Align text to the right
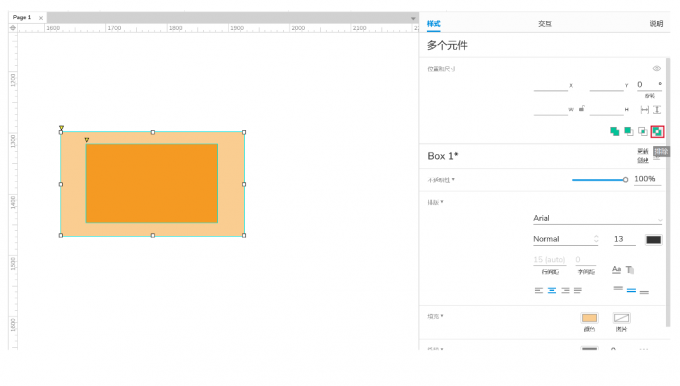 [565, 290]
